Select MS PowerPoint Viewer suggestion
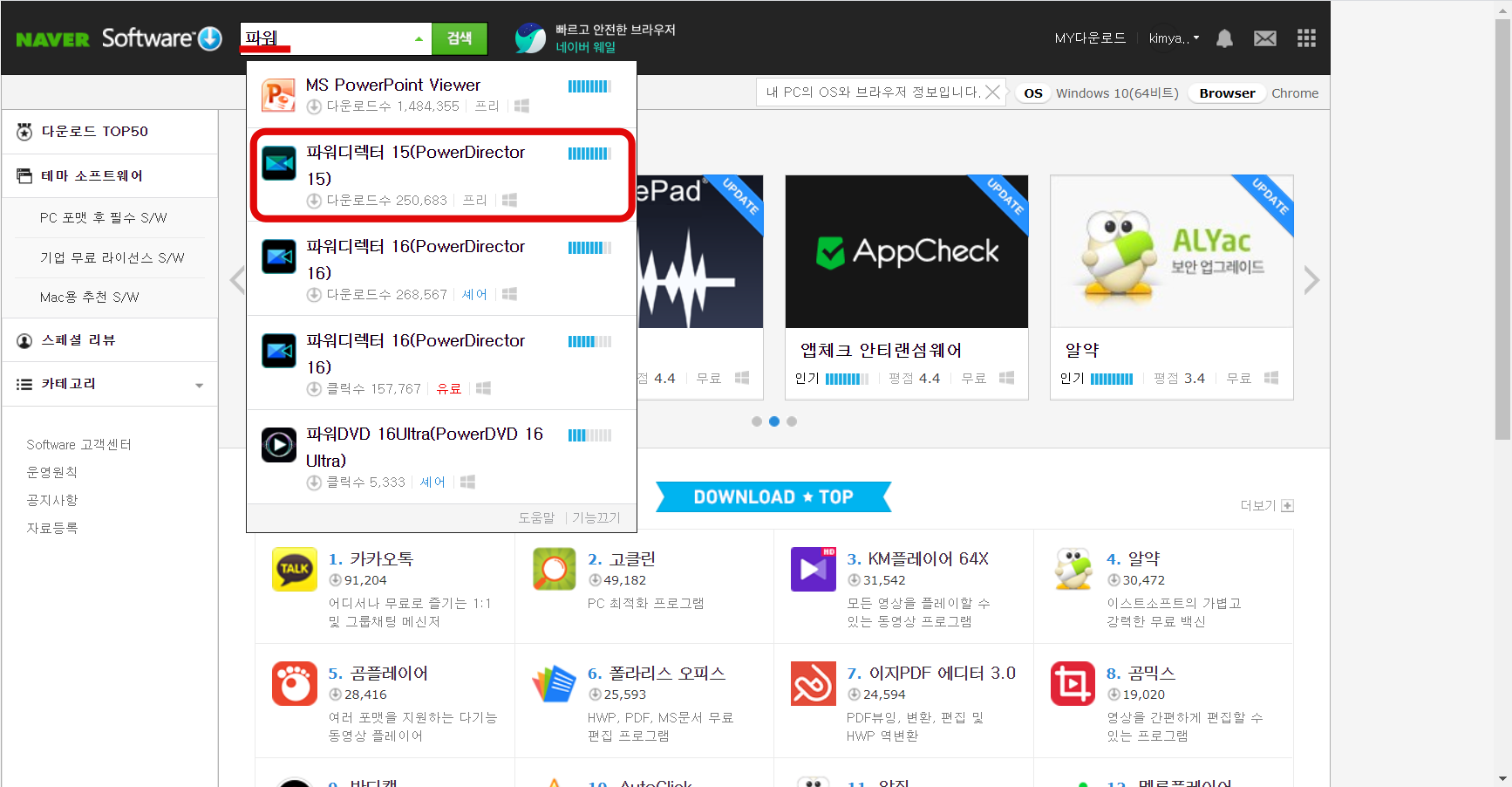 441,94
